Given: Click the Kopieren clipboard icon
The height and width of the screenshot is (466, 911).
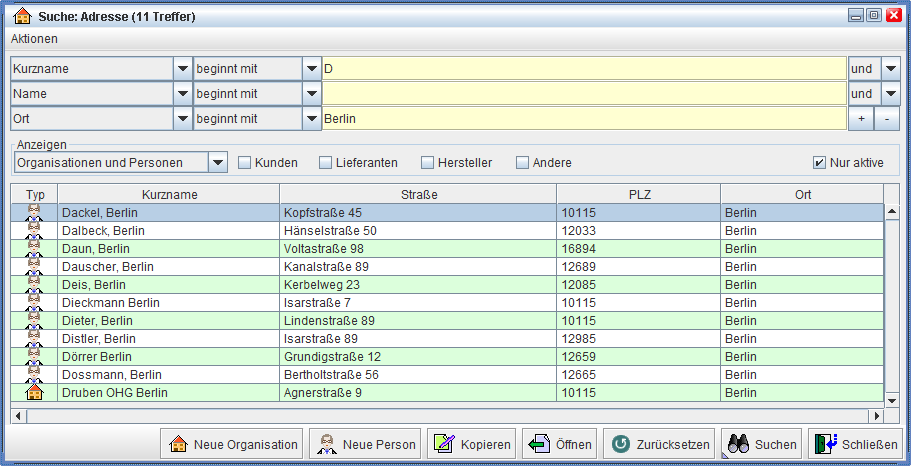Looking at the screenshot, I should [444, 444].
